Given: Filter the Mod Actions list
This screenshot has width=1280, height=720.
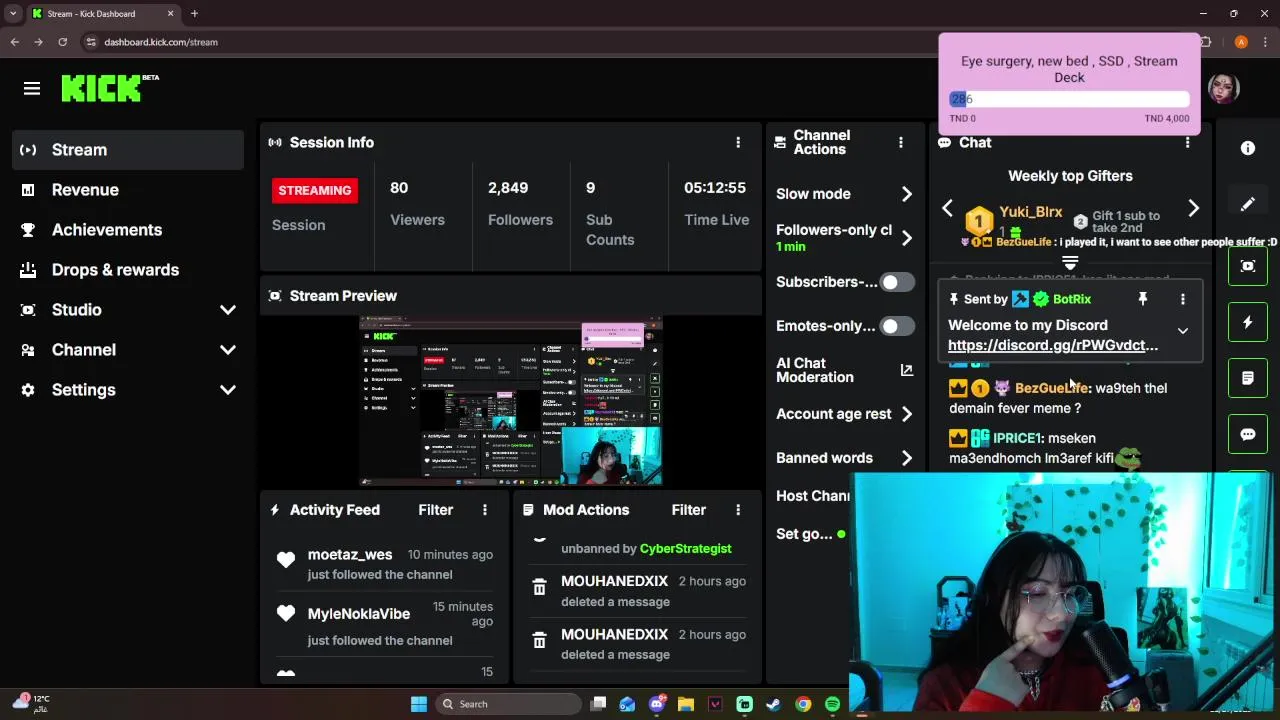Looking at the screenshot, I should pos(688,510).
